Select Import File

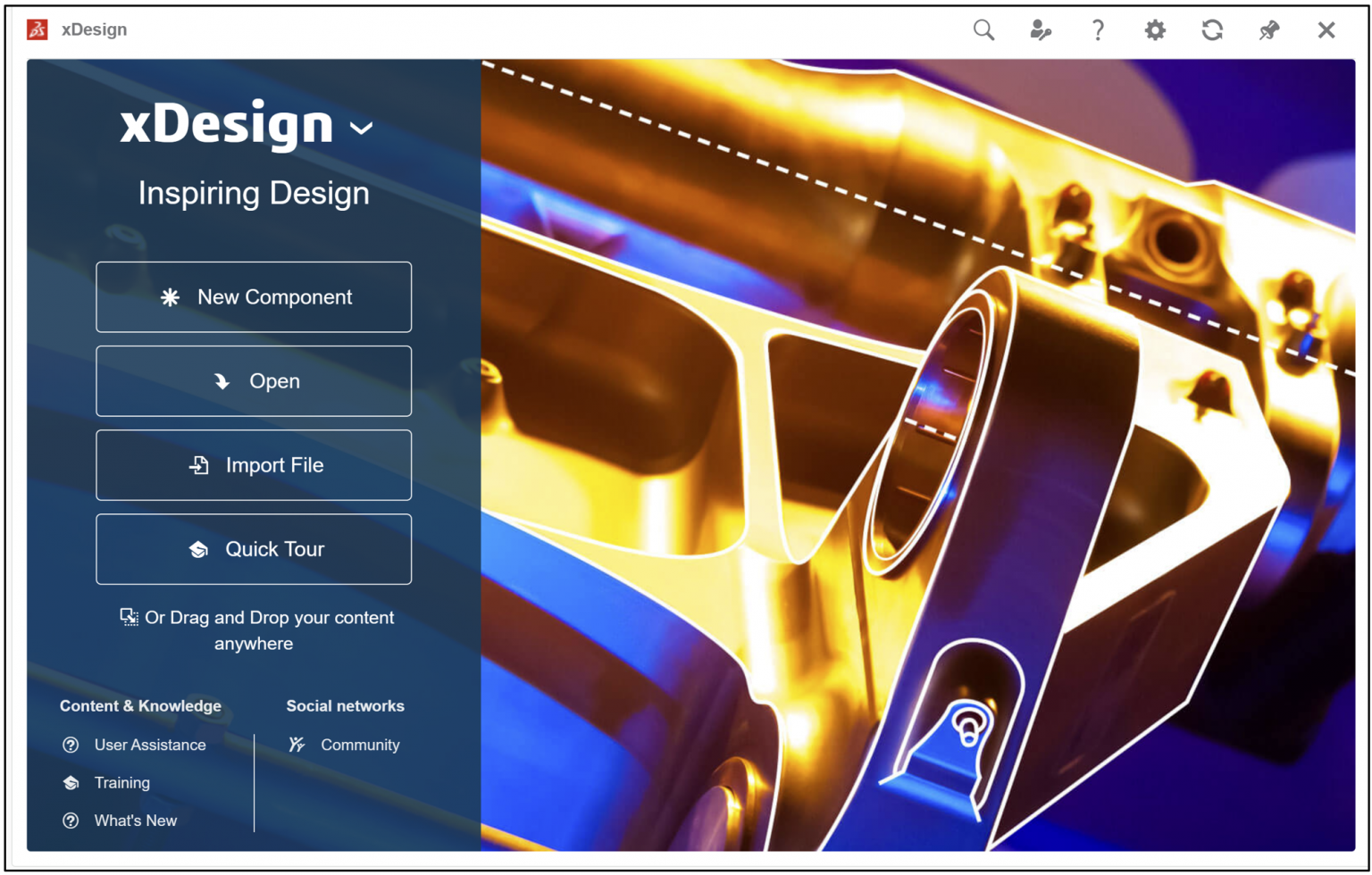click(254, 465)
